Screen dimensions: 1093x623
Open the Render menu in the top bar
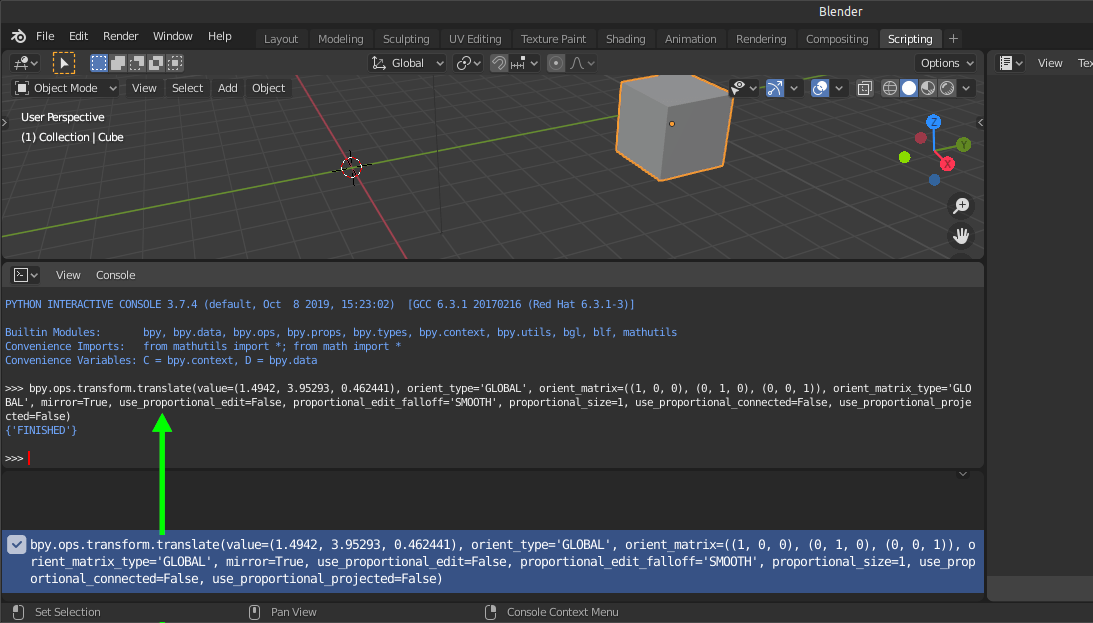pos(120,36)
